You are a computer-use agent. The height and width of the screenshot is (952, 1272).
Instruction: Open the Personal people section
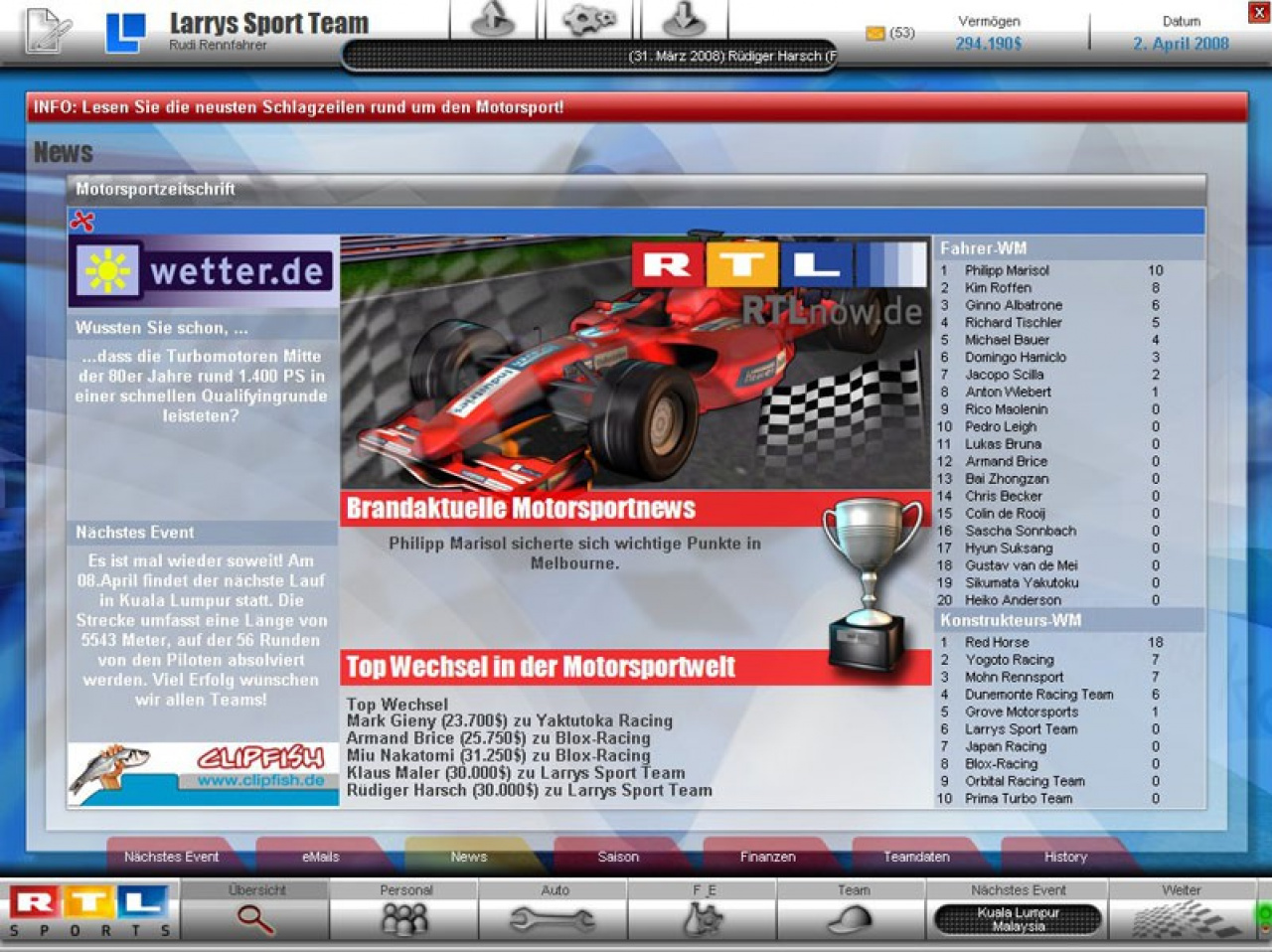405,909
